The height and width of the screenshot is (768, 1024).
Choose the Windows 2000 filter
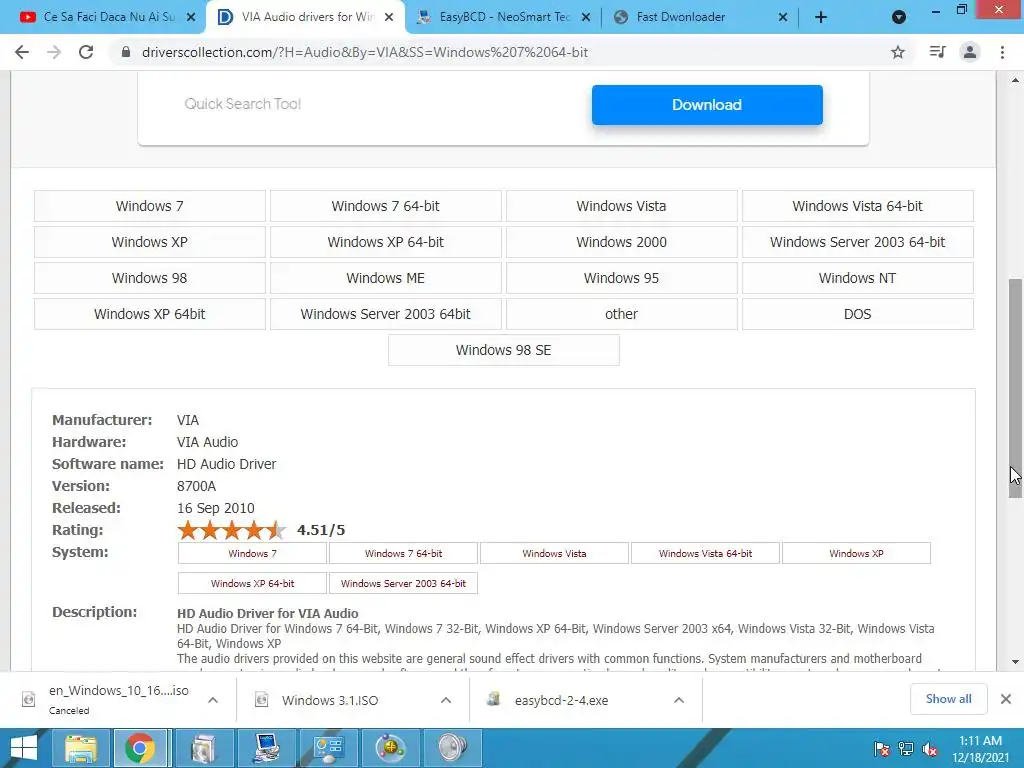pyautogui.click(x=621, y=242)
